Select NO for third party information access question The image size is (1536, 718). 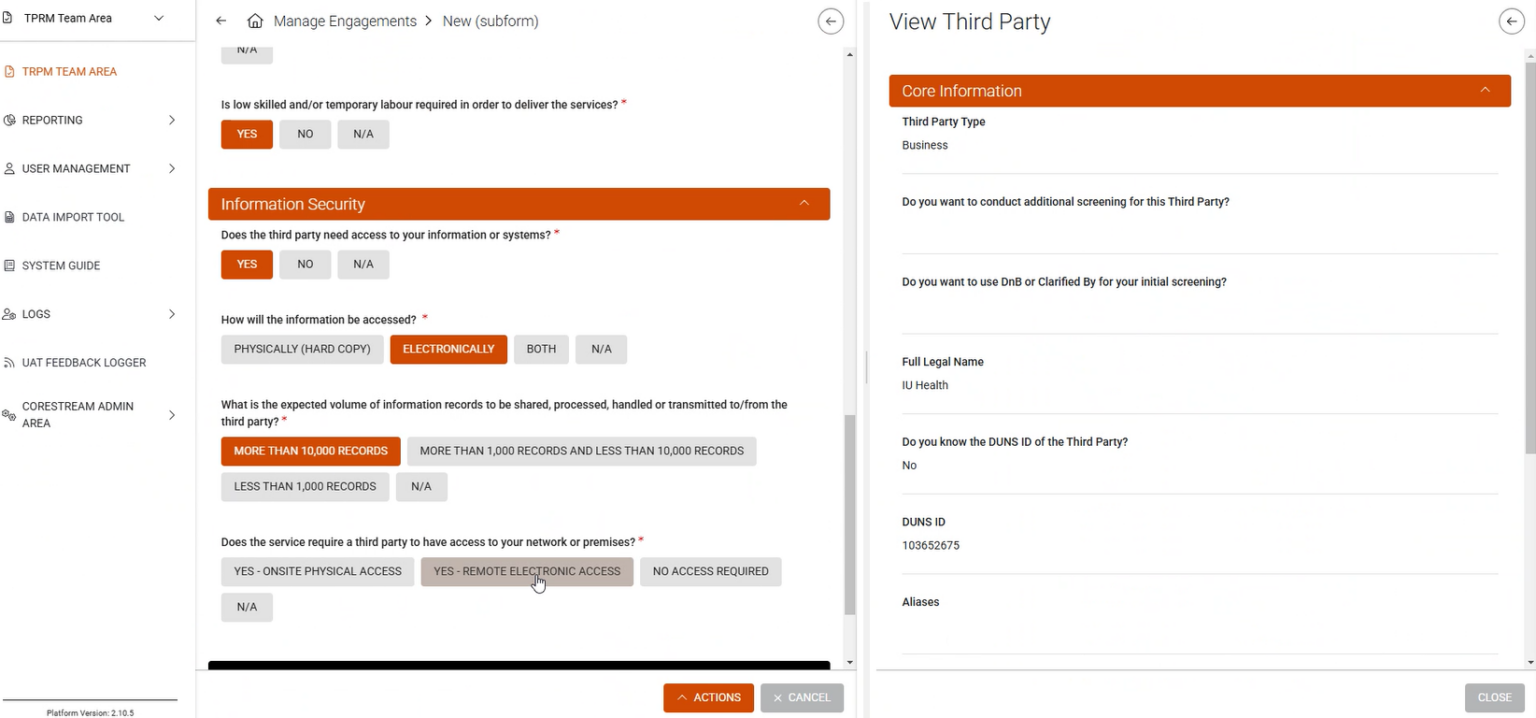(x=305, y=264)
